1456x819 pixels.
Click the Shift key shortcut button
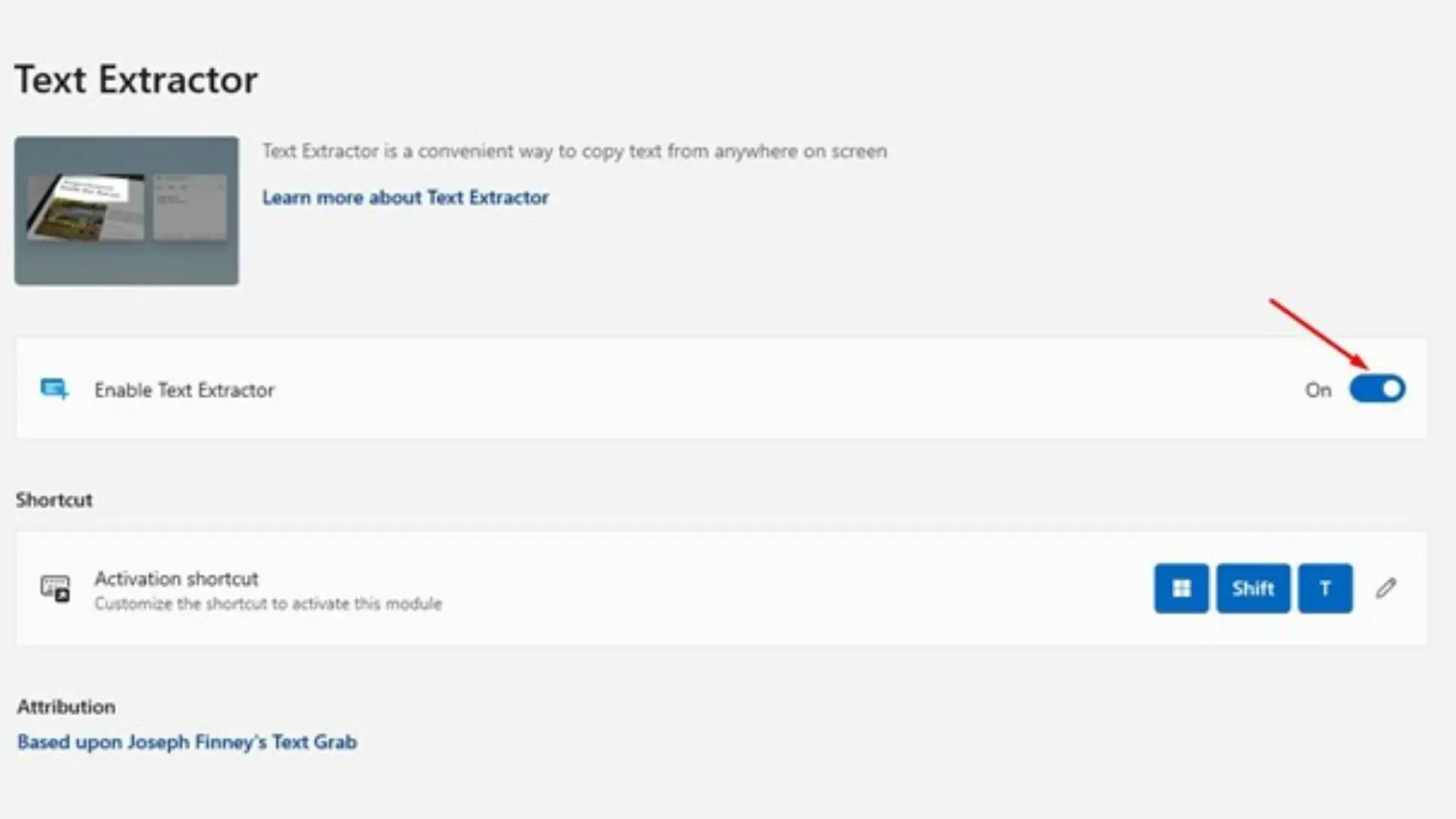click(x=1253, y=588)
